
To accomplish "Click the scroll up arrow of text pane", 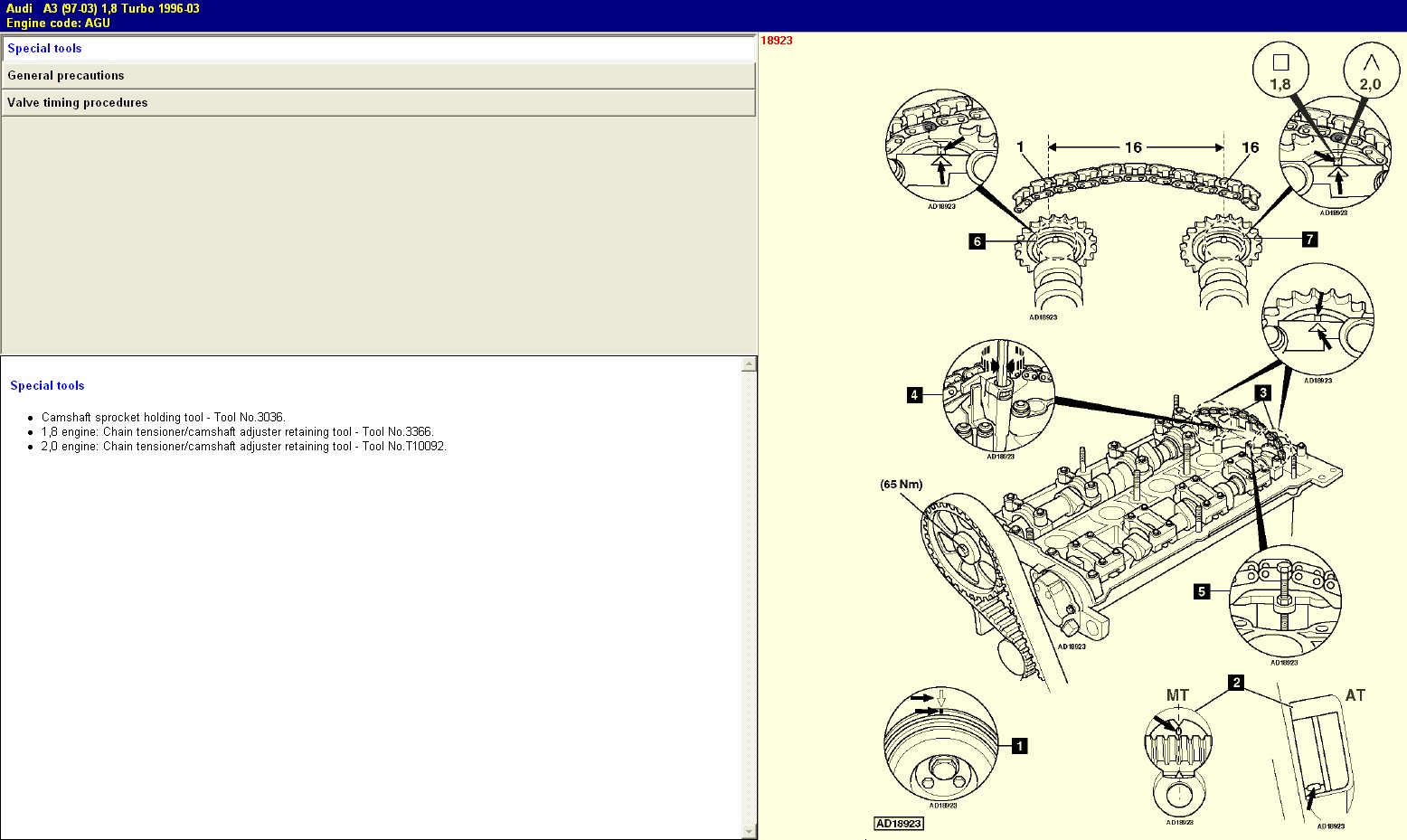I will click(x=749, y=364).
